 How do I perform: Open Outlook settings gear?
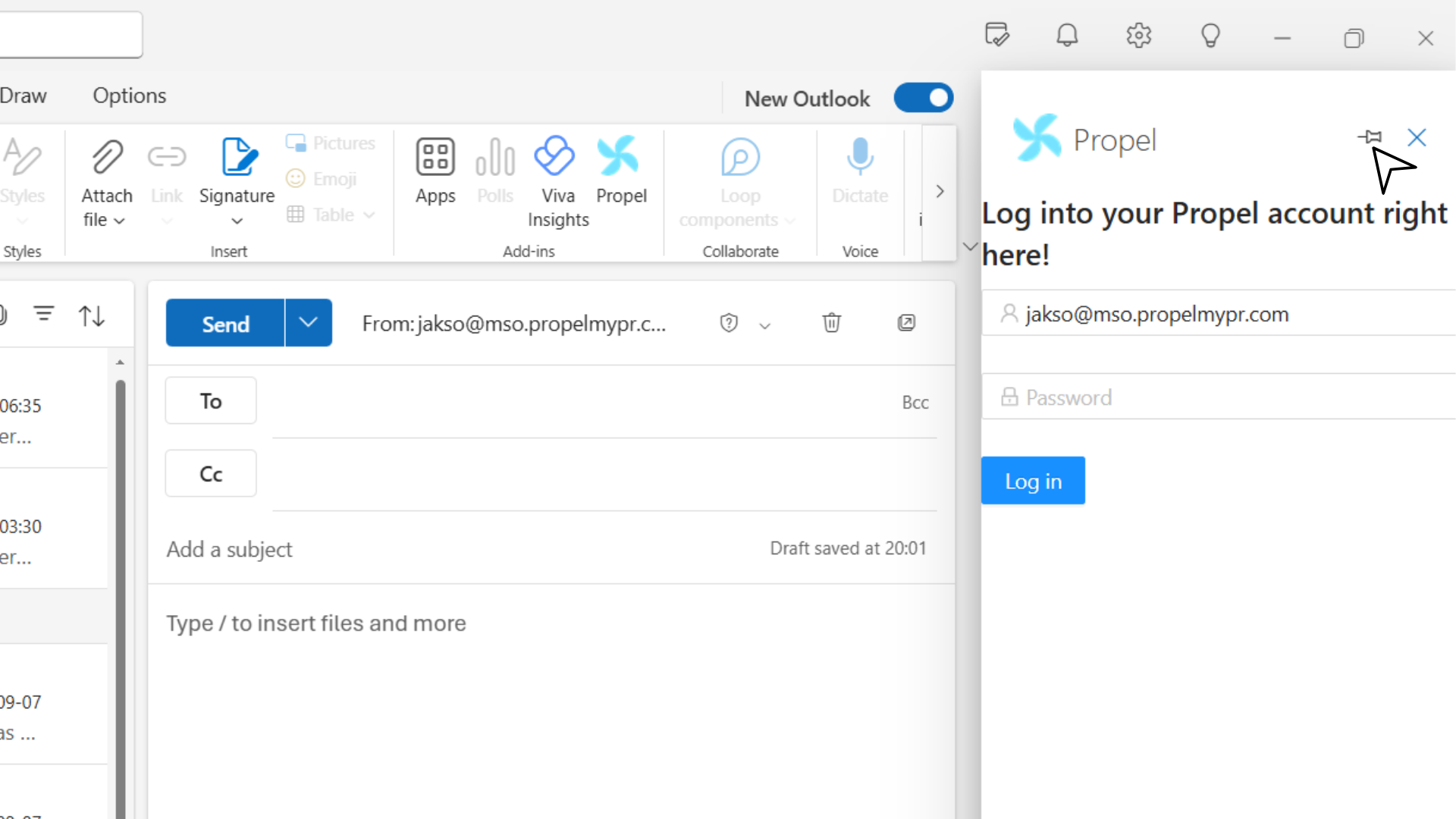pyautogui.click(x=1139, y=35)
